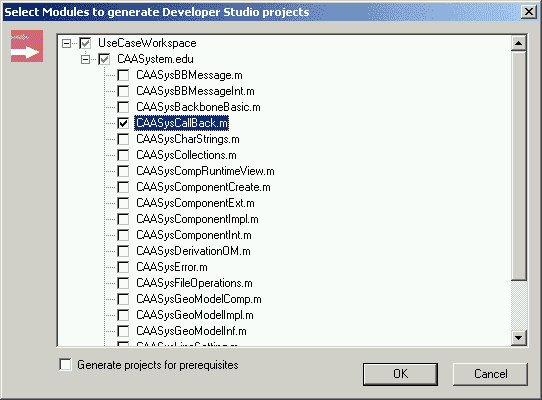Collapse the CAASystem.edu framework node
This screenshot has width=542, height=400.
click(85, 59)
